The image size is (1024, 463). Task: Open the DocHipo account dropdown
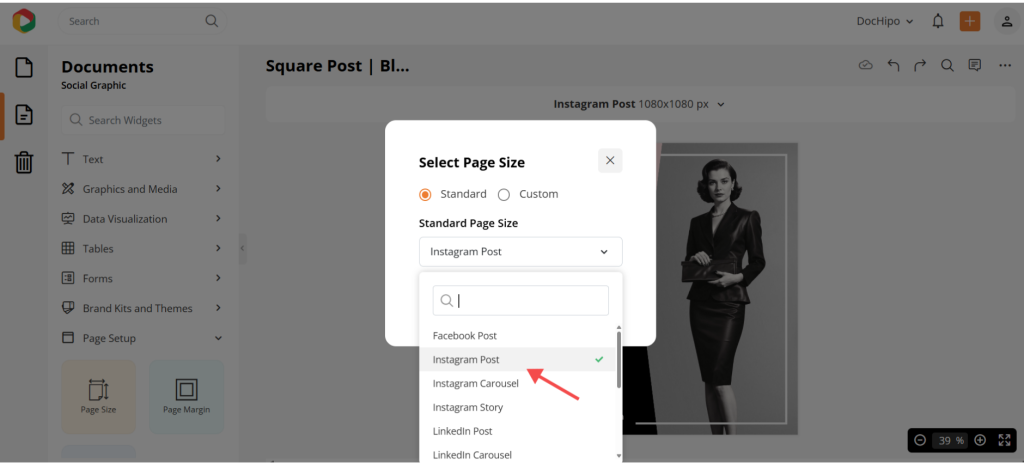pyautogui.click(x=886, y=21)
